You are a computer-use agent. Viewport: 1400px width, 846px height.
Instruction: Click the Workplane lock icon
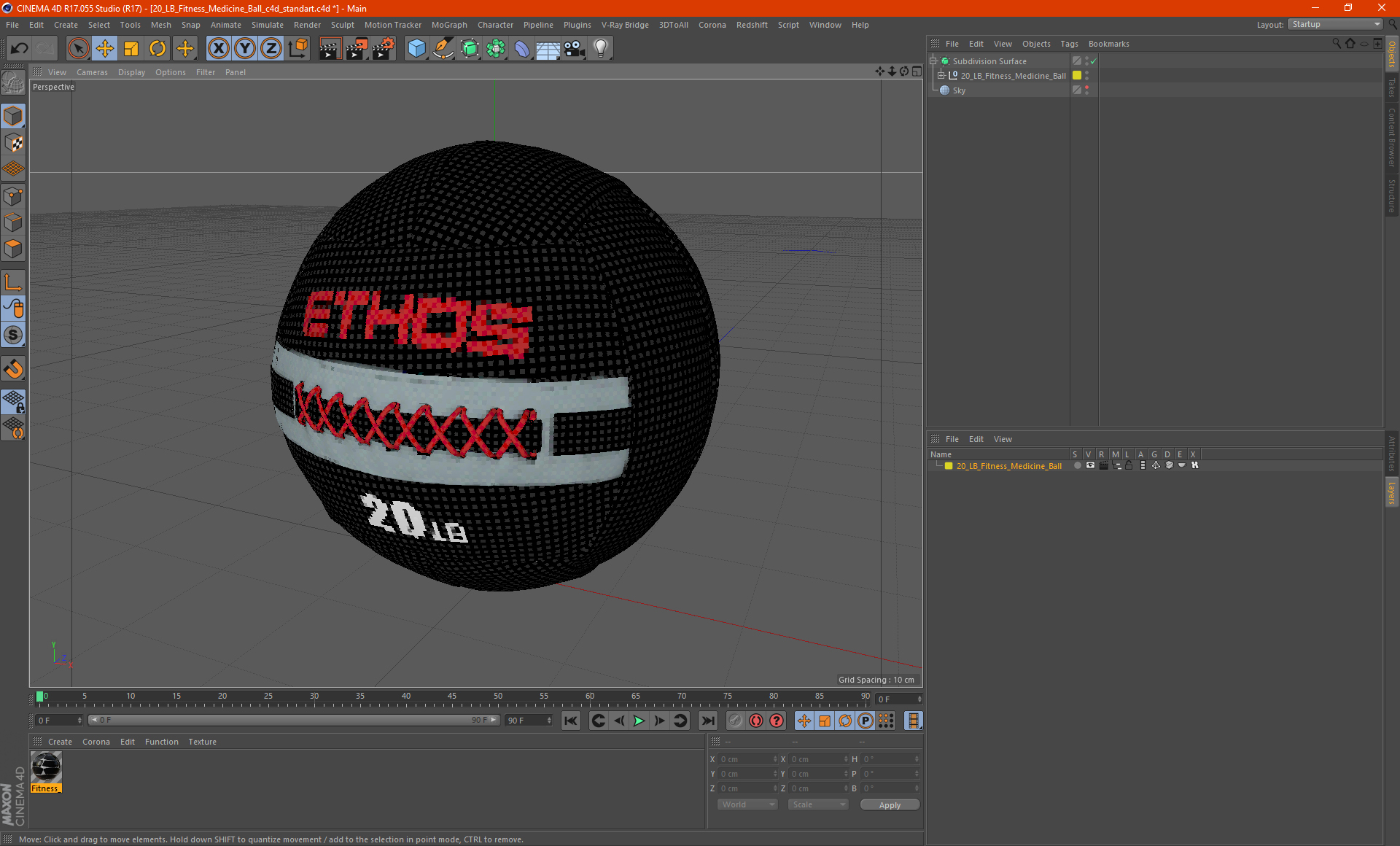coord(14,401)
